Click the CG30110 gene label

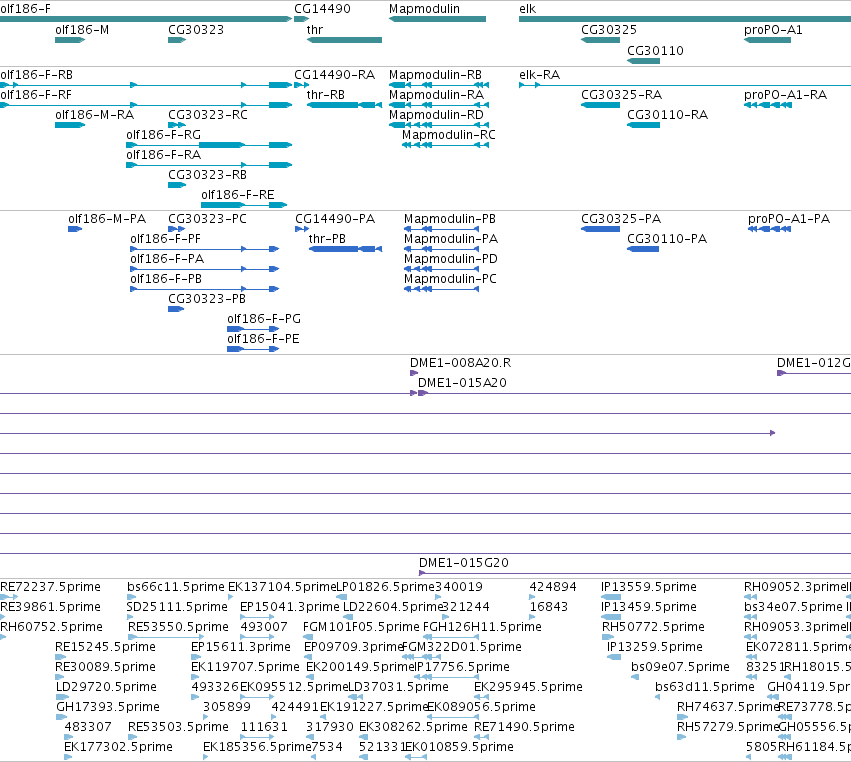[655, 50]
